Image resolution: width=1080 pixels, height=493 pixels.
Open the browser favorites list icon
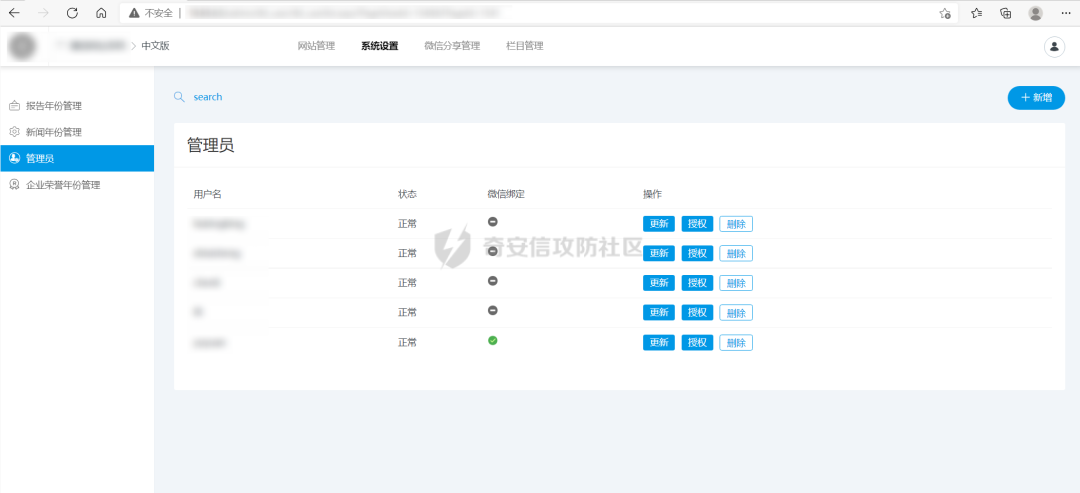(x=976, y=13)
